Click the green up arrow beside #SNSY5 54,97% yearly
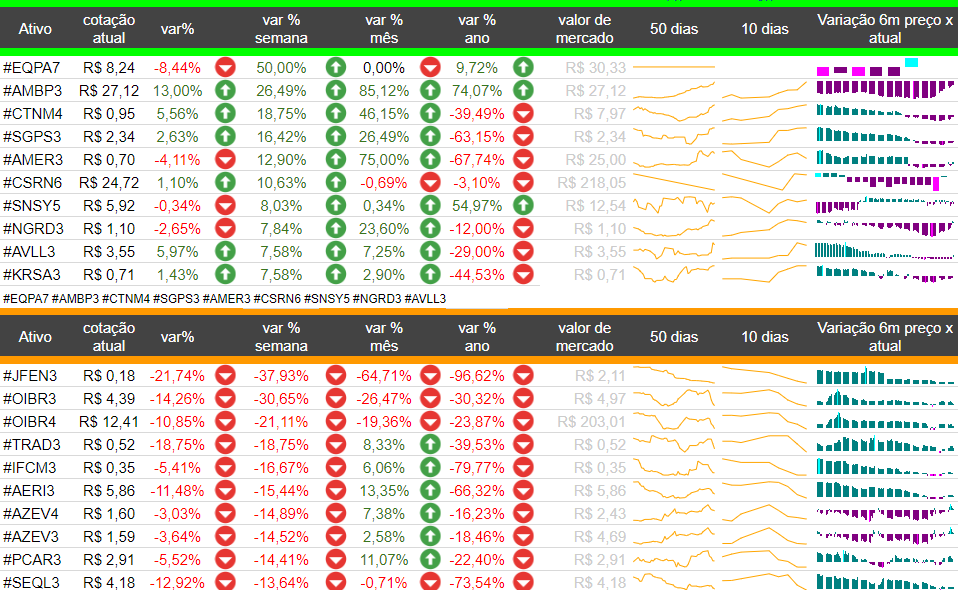The width and height of the screenshot is (958, 590). [x=523, y=205]
